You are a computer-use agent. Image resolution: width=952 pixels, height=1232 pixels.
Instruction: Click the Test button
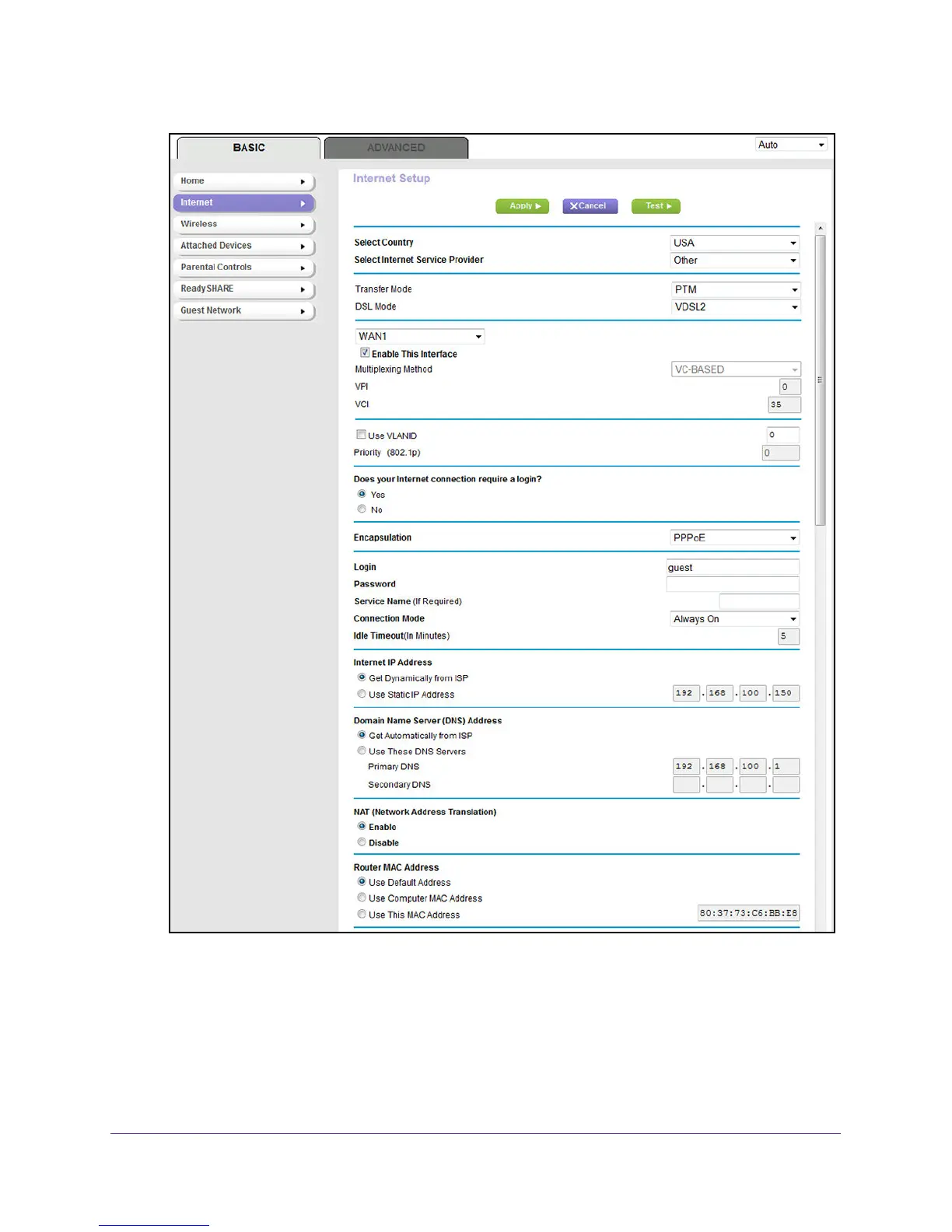tap(656, 206)
